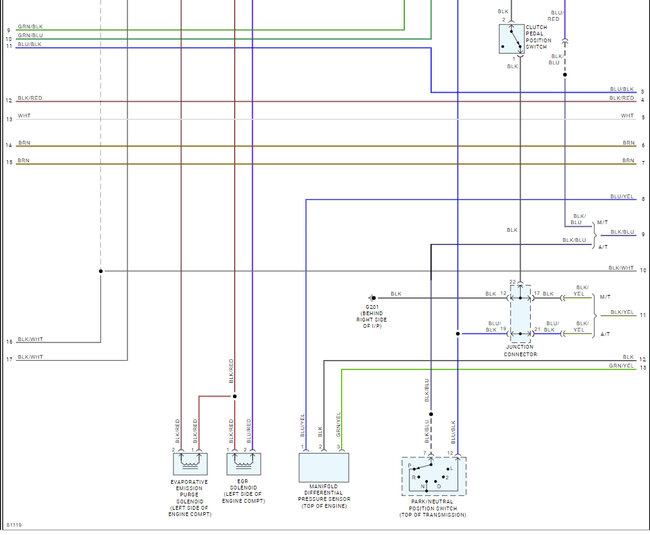Viewport: 650px width, 535px height.
Task: Click the EGR Solenoid Left Side label
Action: click(243, 491)
